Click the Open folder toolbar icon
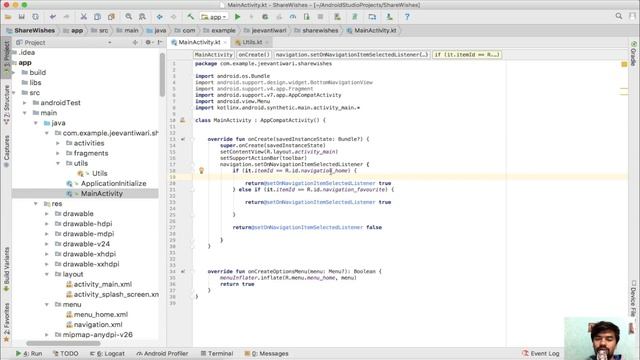640x360 pixels. click(x=8, y=17)
